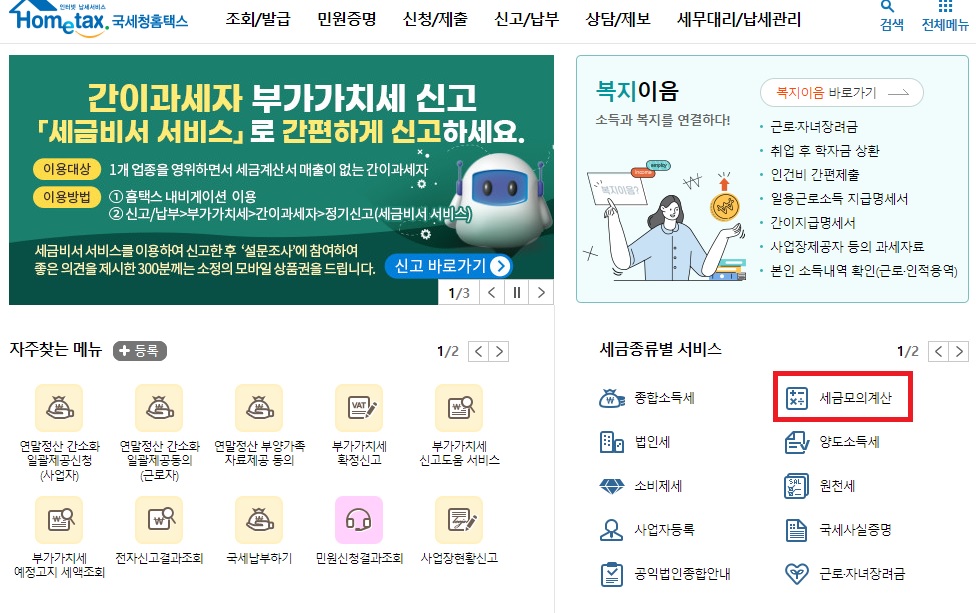Show the previous banner slide
976x613 pixels.
pos(492,292)
